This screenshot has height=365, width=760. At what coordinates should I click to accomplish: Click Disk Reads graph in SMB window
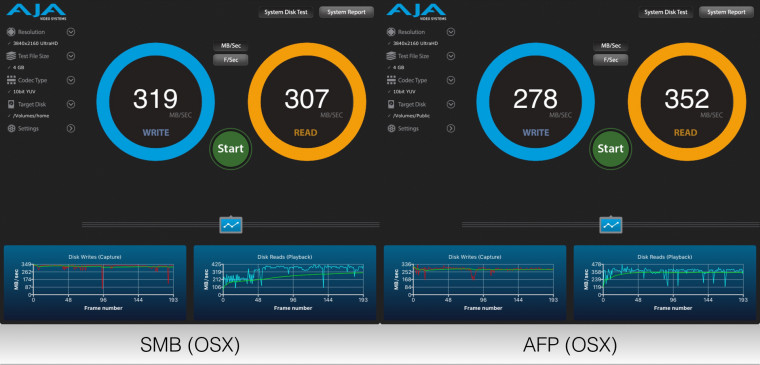pyautogui.click(x=285, y=283)
